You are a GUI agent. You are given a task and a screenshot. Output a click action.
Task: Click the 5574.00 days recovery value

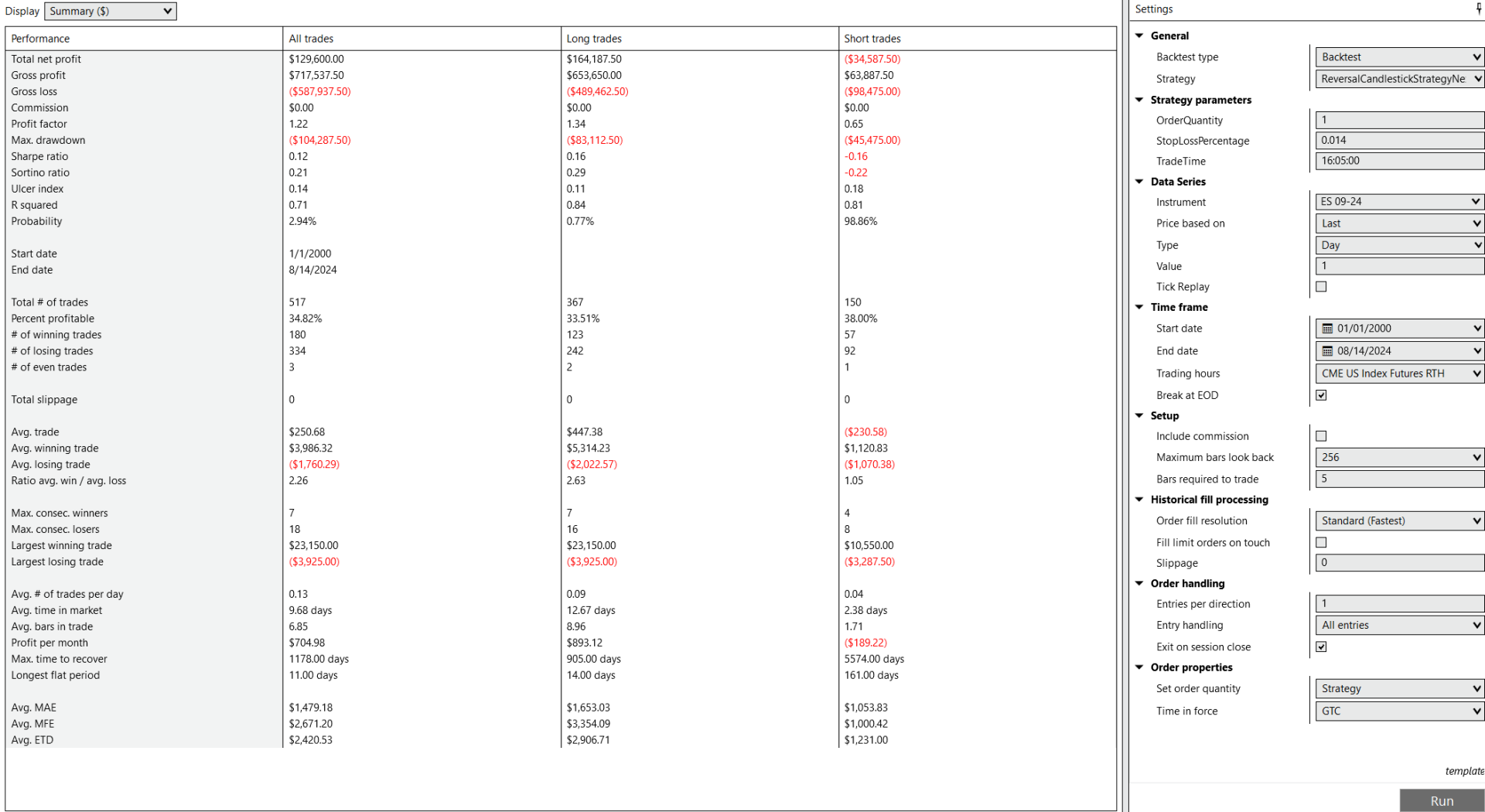(x=874, y=660)
